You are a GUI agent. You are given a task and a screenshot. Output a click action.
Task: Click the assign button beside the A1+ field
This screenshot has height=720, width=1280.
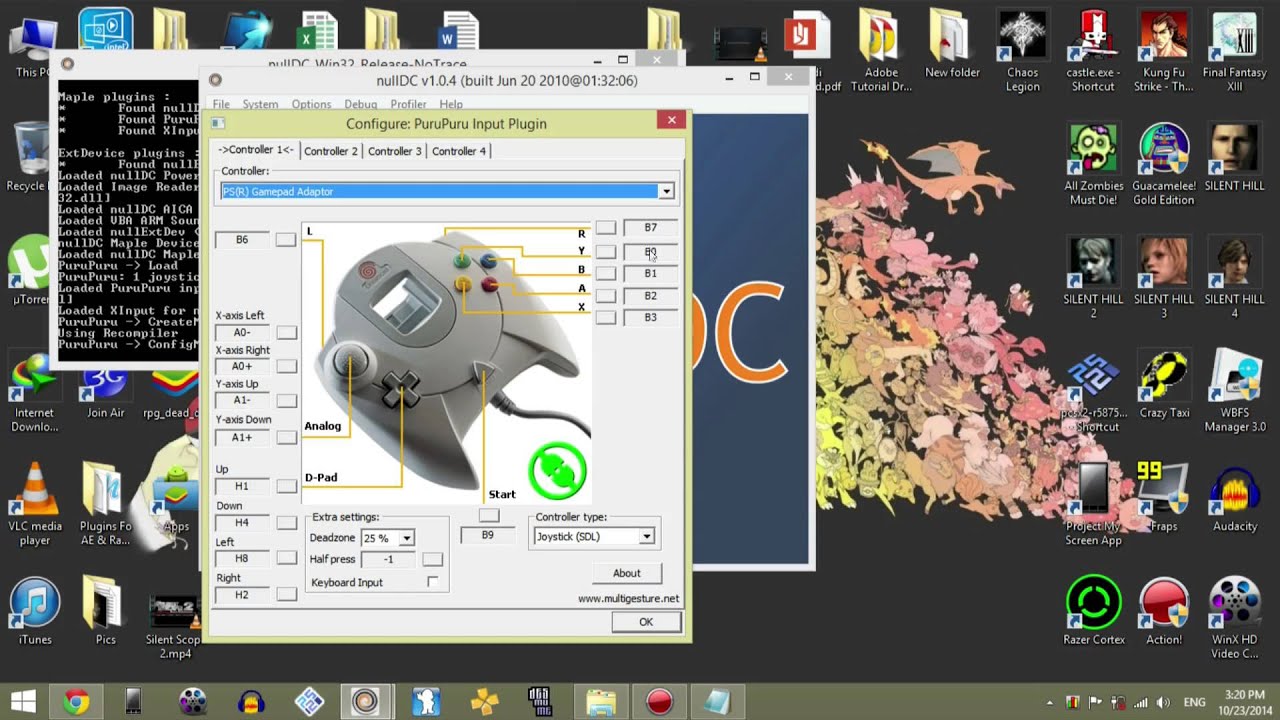click(286, 438)
